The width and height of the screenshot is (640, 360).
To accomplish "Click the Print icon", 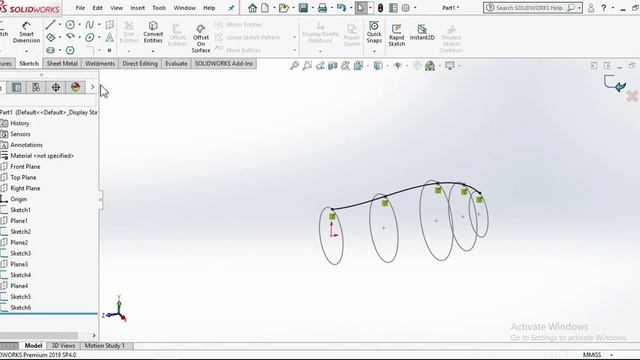I will 322,8.
